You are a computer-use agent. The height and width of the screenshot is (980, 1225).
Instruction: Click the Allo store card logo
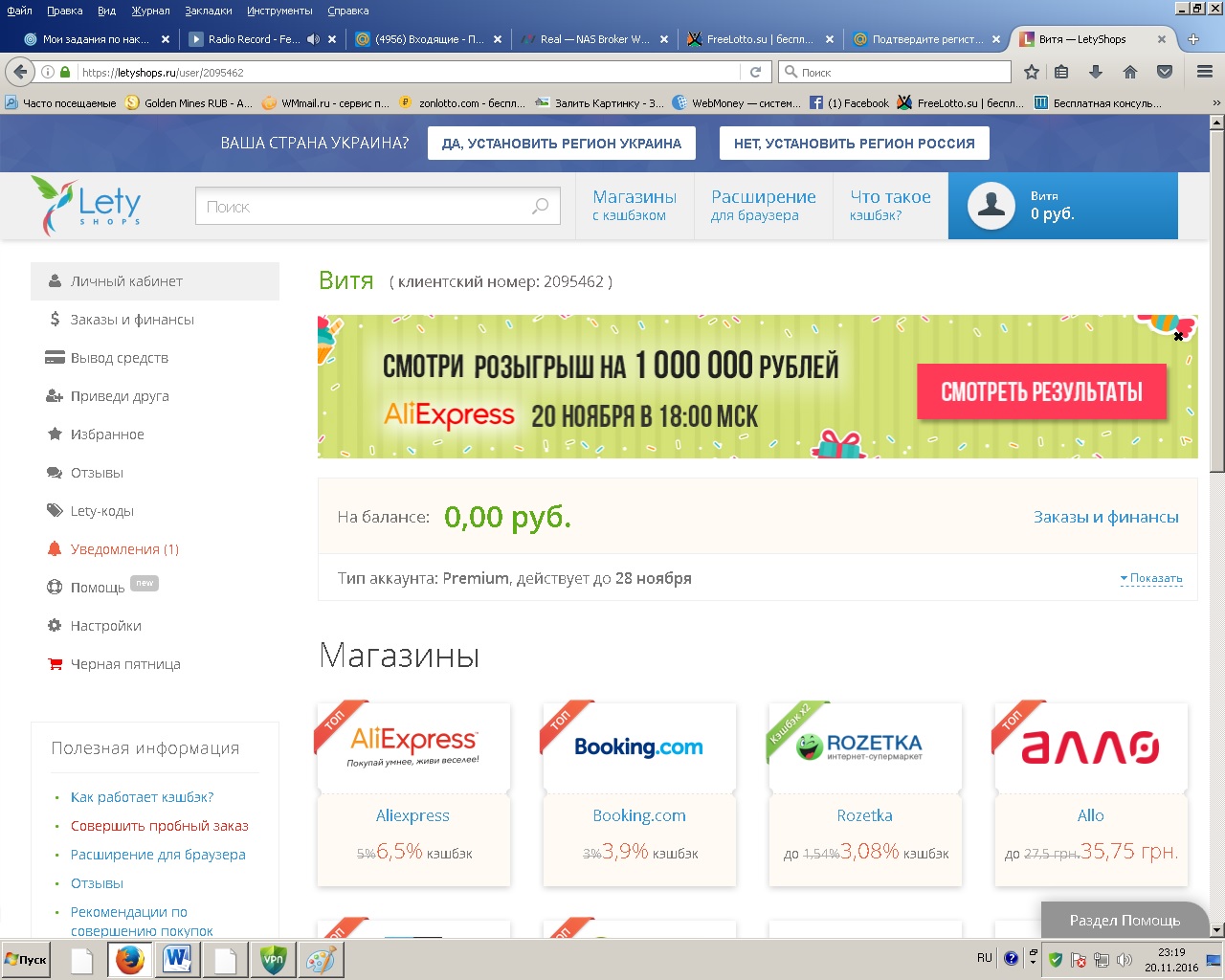click(1091, 746)
